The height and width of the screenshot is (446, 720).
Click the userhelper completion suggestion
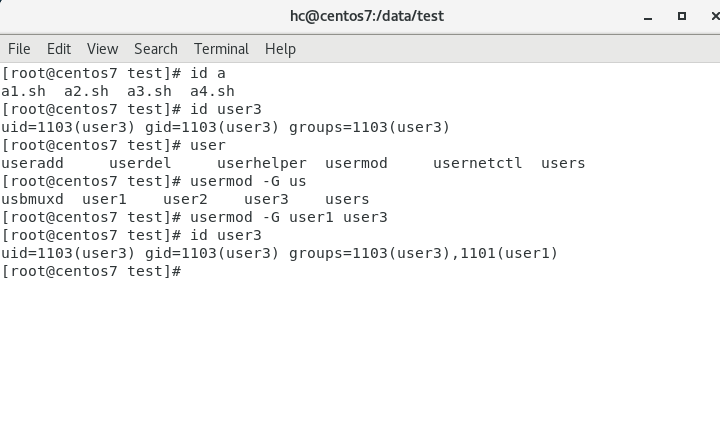pyautogui.click(x=262, y=164)
